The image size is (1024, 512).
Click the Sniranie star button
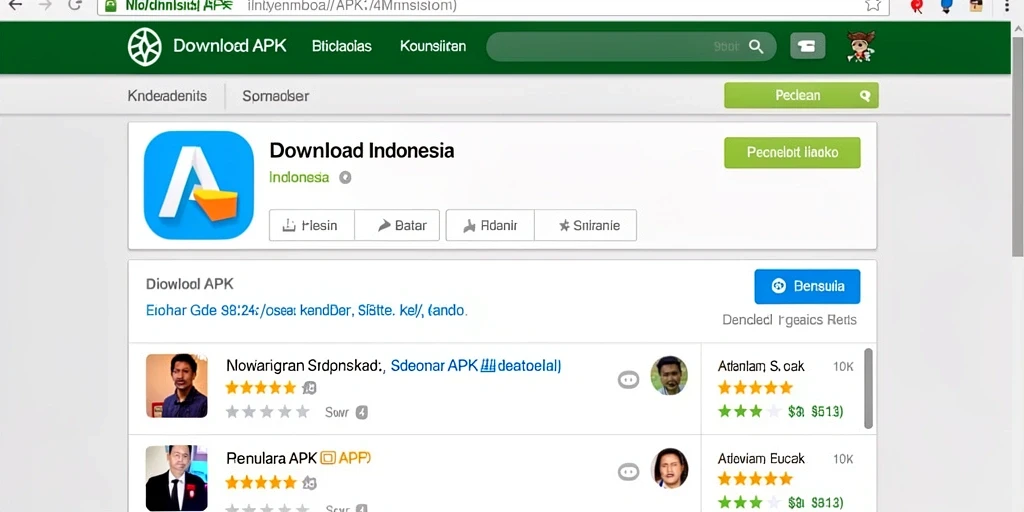(585, 225)
